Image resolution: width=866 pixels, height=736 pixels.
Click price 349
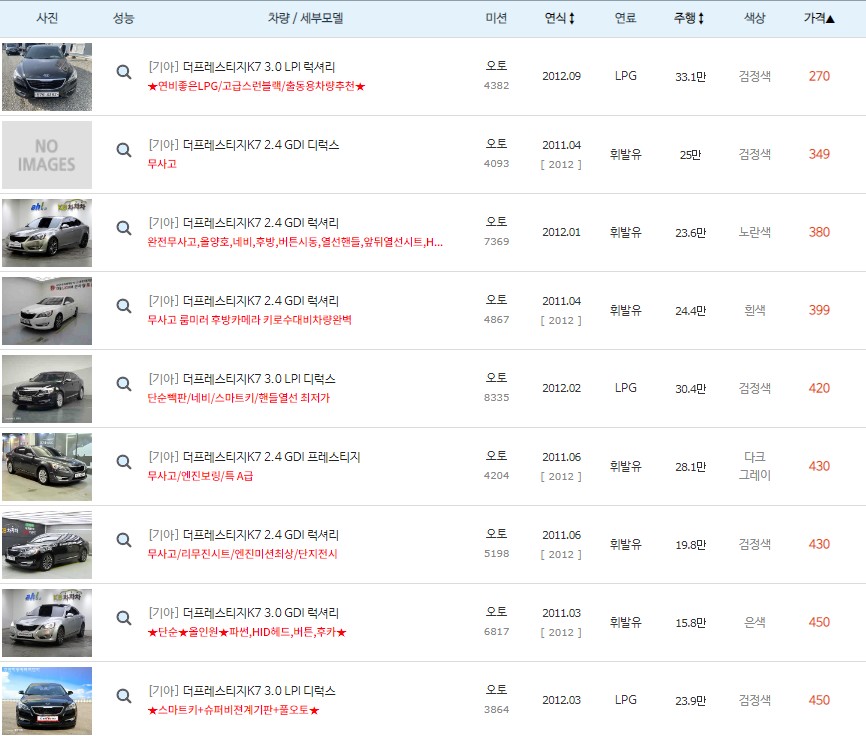click(x=819, y=154)
